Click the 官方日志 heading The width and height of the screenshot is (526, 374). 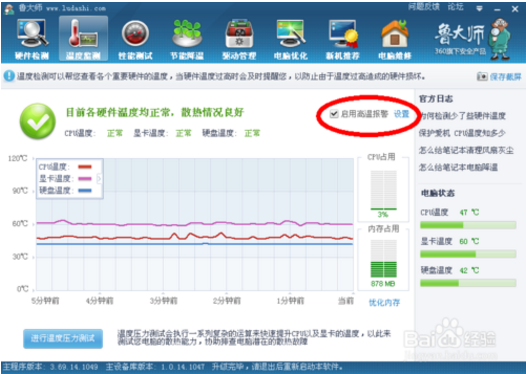[x=436, y=99]
